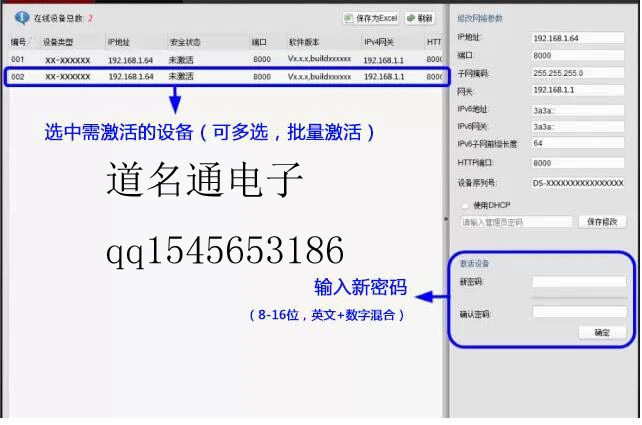Screen dimensions: 642x425
Task: Click the 修改网络参数 panel heading
Action: coord(480,18)
